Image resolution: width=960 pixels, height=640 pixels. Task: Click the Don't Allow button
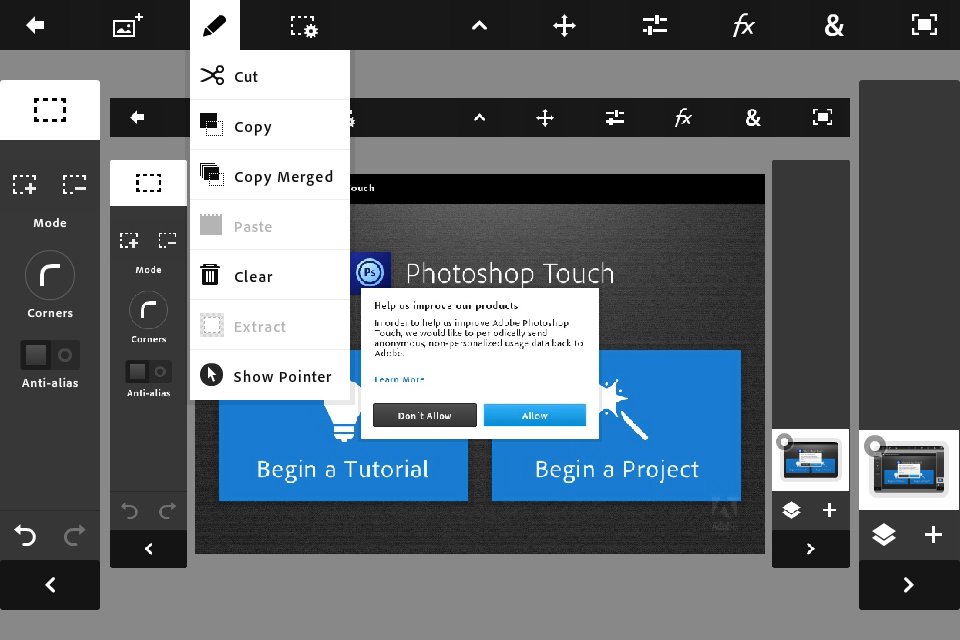[424, 415]
